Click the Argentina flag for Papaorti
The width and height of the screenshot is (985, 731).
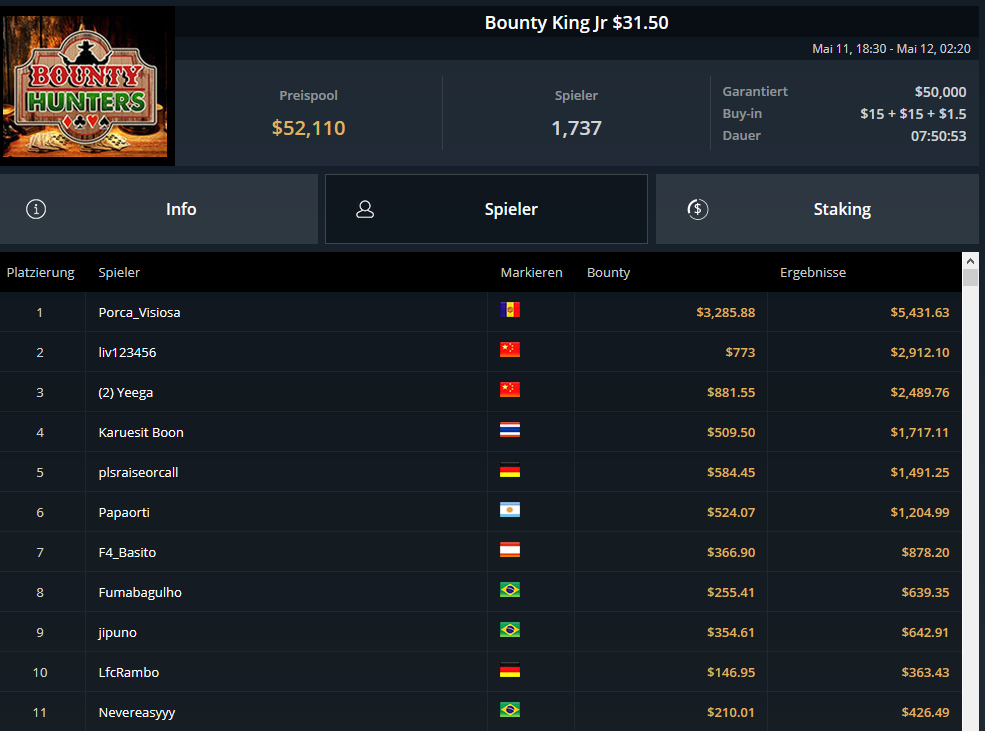click(510, 510)
